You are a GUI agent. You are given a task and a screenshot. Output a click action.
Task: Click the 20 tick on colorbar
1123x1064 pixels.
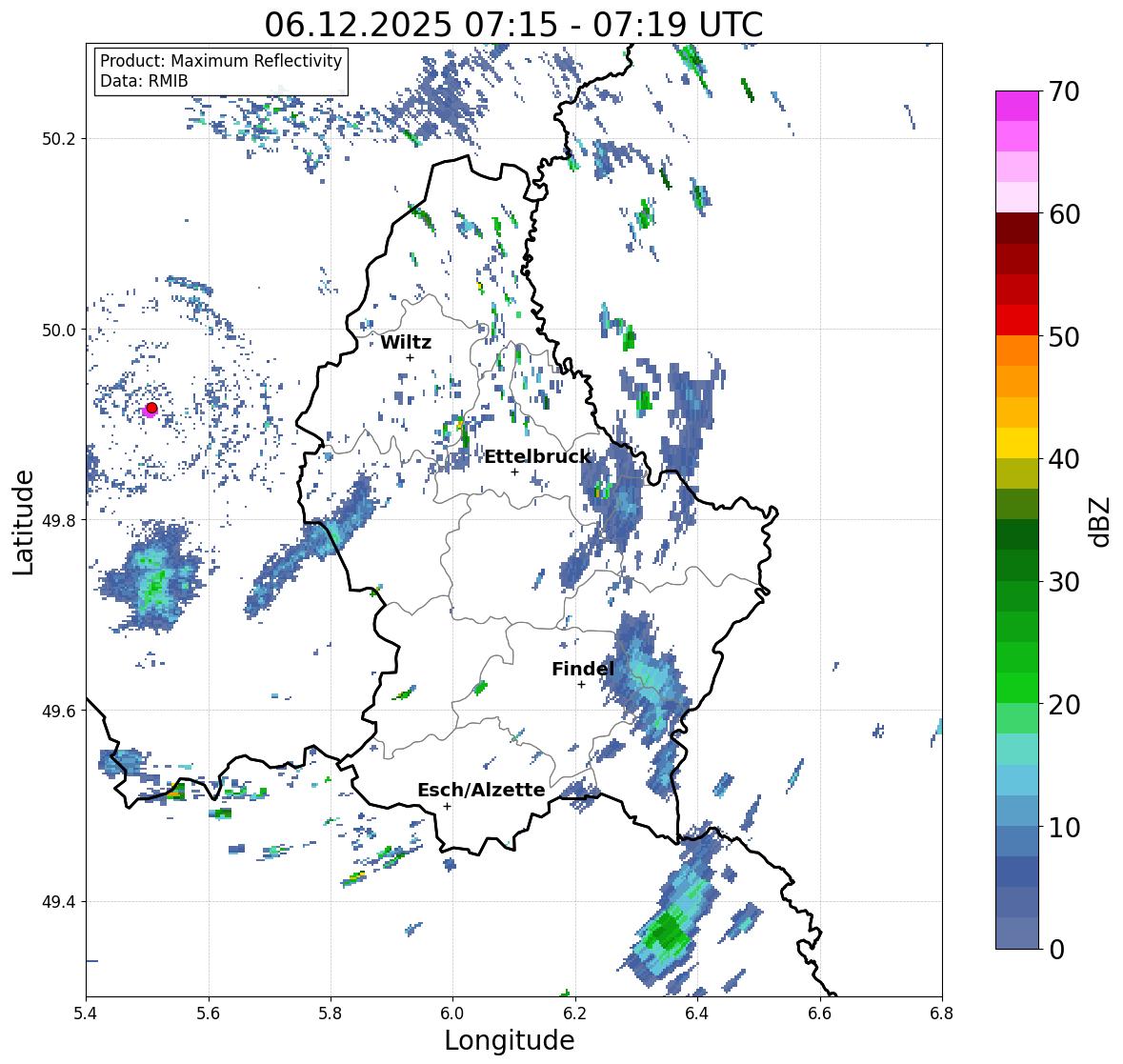click(1064, 705)
